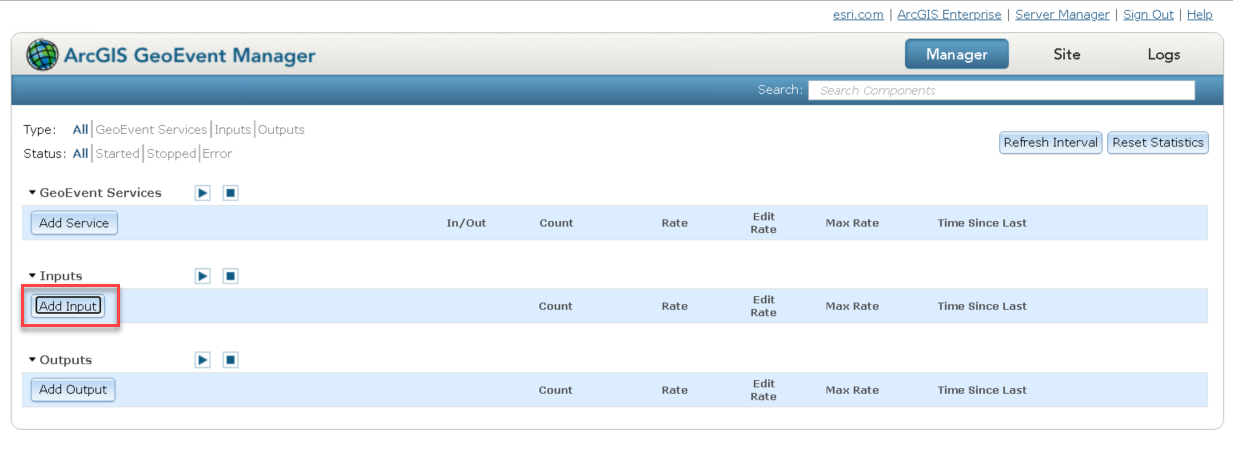Stop all Outputs with stop icon
Screen dimensions: 1233x449
(230, 360)
